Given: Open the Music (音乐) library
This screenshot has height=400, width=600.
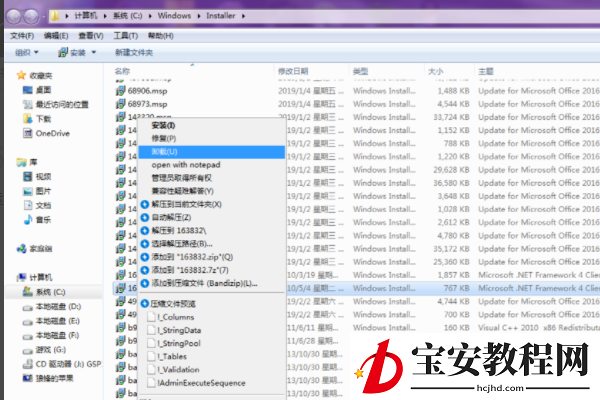Looking at the screenshot, I should click(37, 220).
